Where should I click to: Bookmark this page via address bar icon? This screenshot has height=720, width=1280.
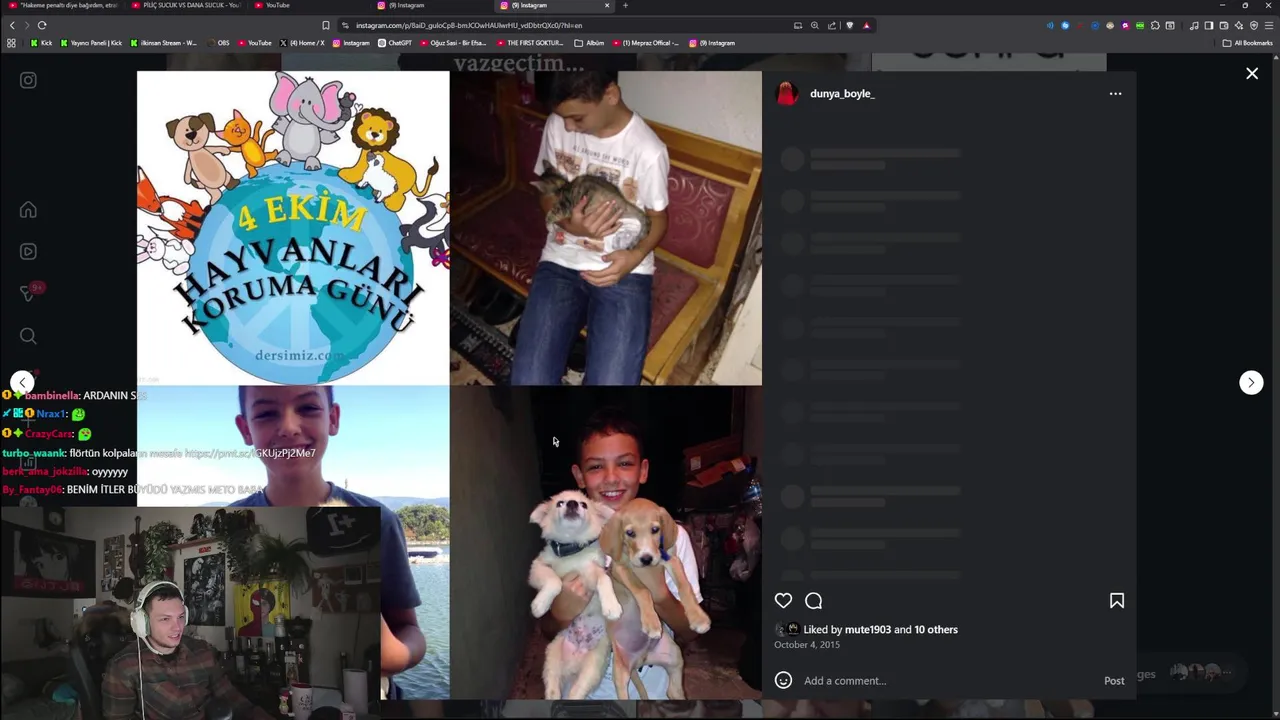325,25
